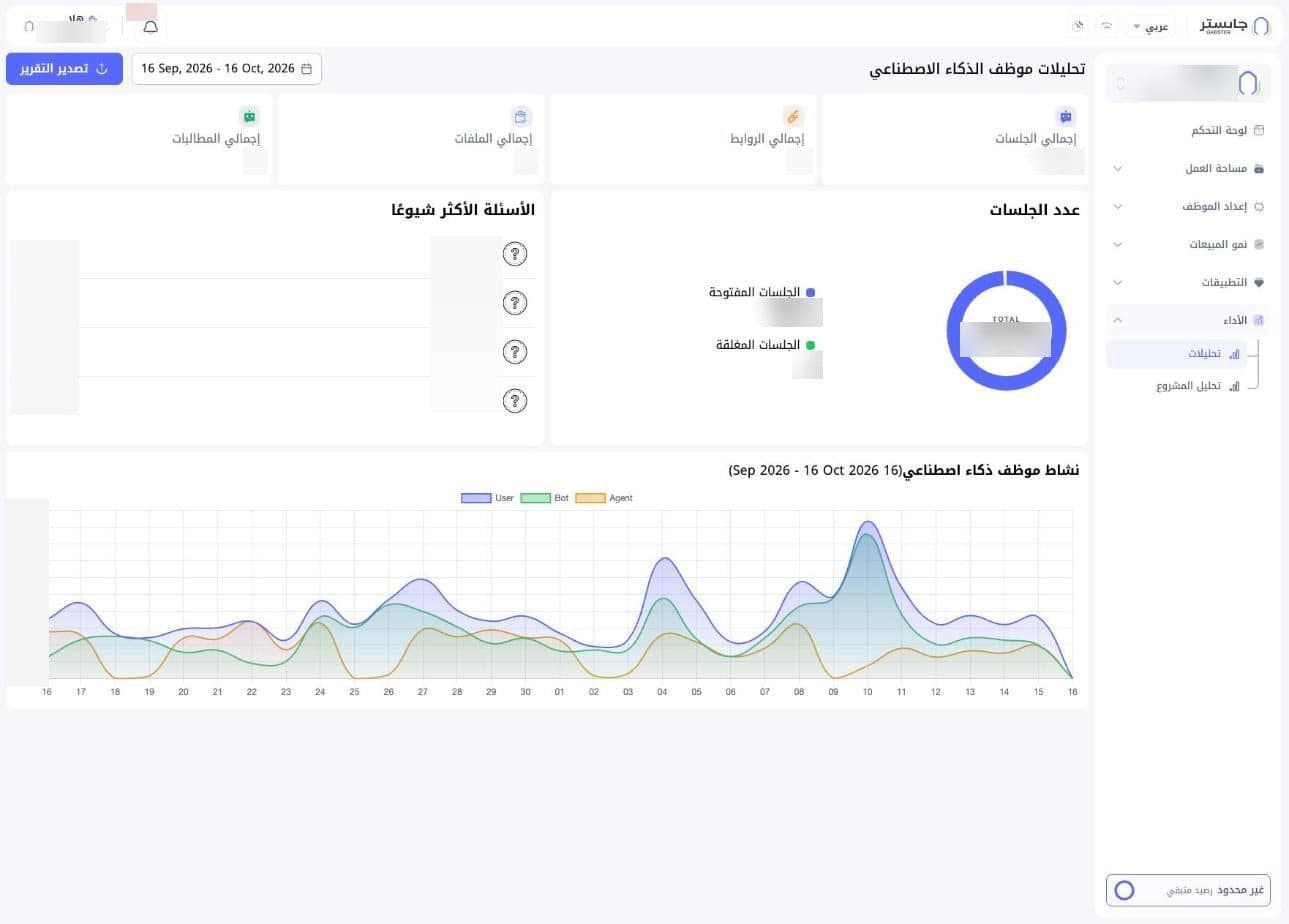
Task: Toggle الجلسات المفتوحة legend entry
Action: [762, 292]
